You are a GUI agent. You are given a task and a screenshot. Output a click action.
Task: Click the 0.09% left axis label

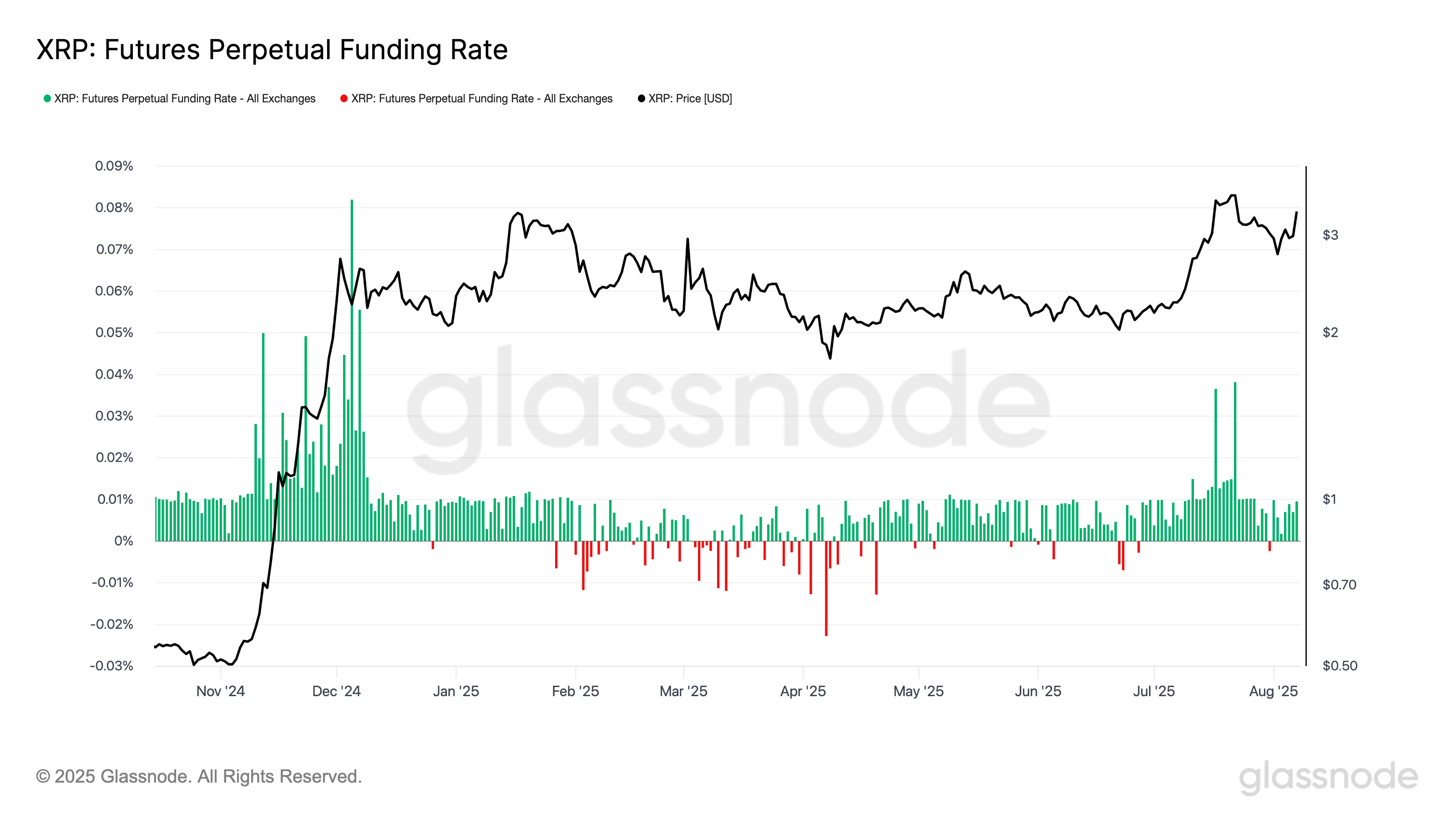(114, 166)
